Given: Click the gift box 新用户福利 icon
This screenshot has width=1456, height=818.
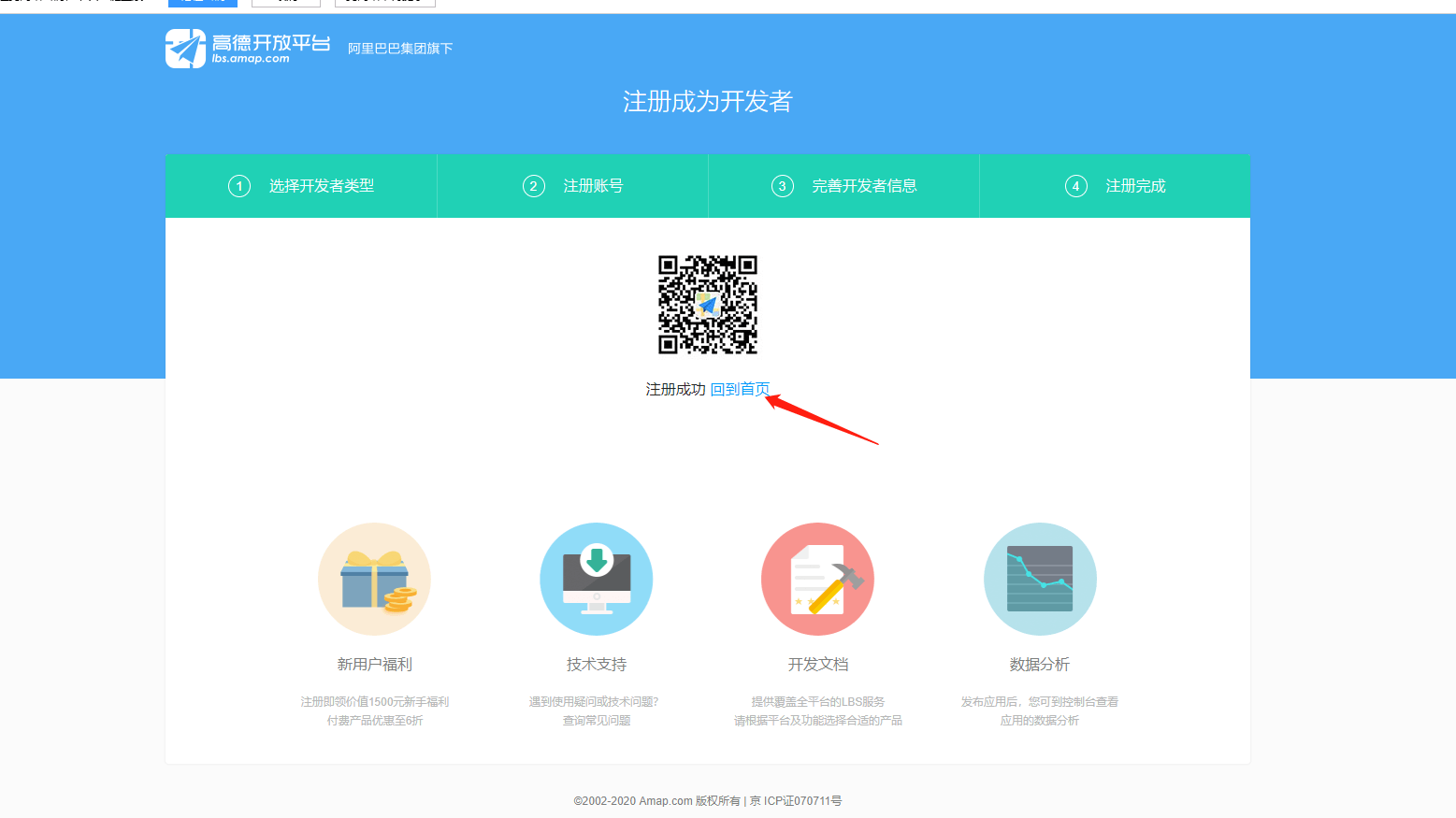Looking at the screenshot, I should [374, 579].
